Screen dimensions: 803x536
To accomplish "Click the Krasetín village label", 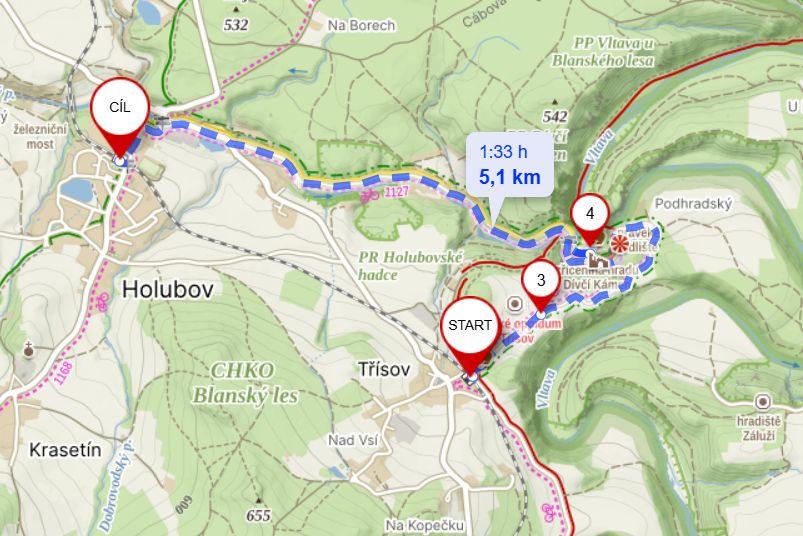I will coord(65,450).
